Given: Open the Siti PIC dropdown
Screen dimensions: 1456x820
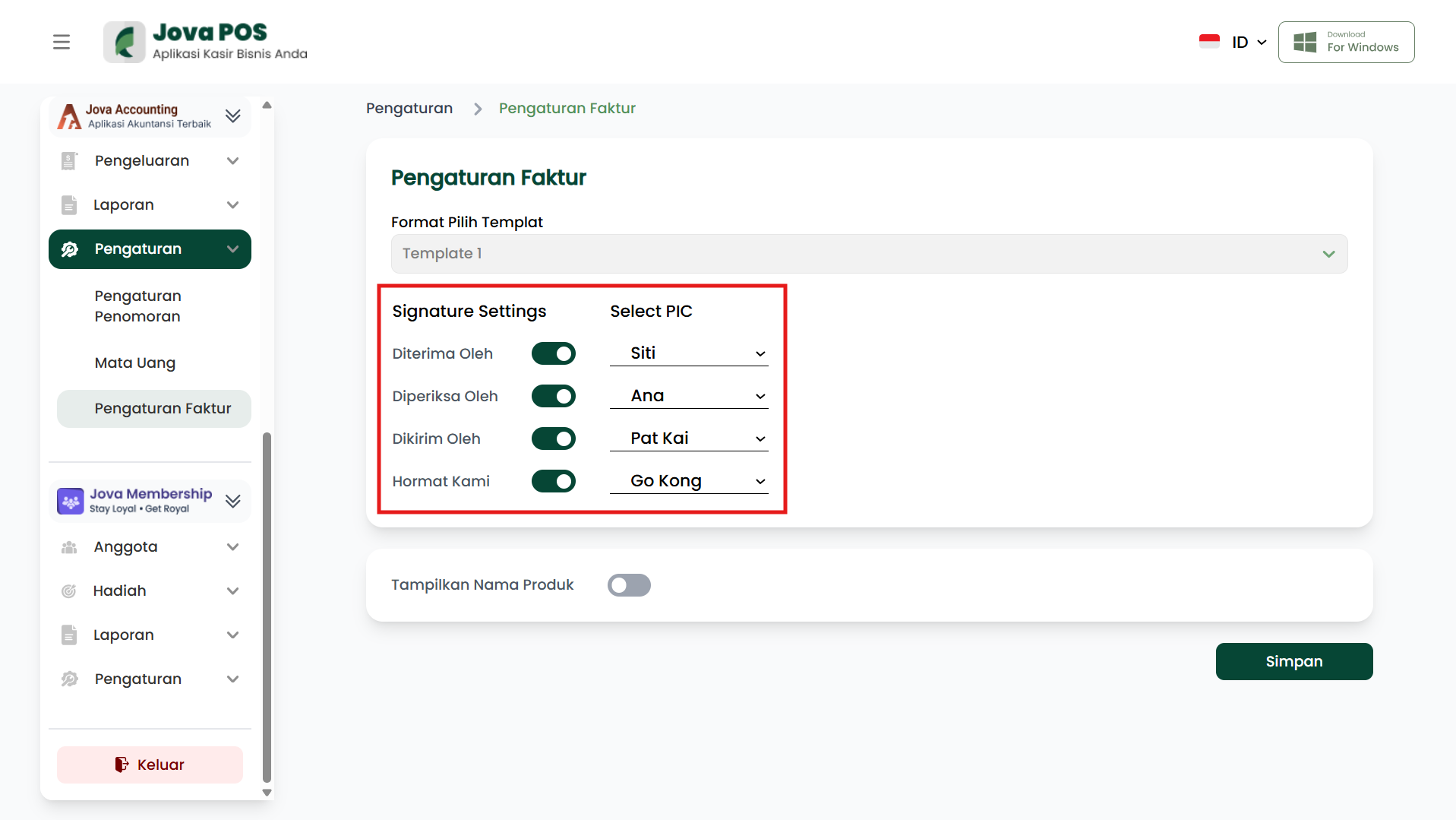Looking at the screenshot, I should [689, 353].
